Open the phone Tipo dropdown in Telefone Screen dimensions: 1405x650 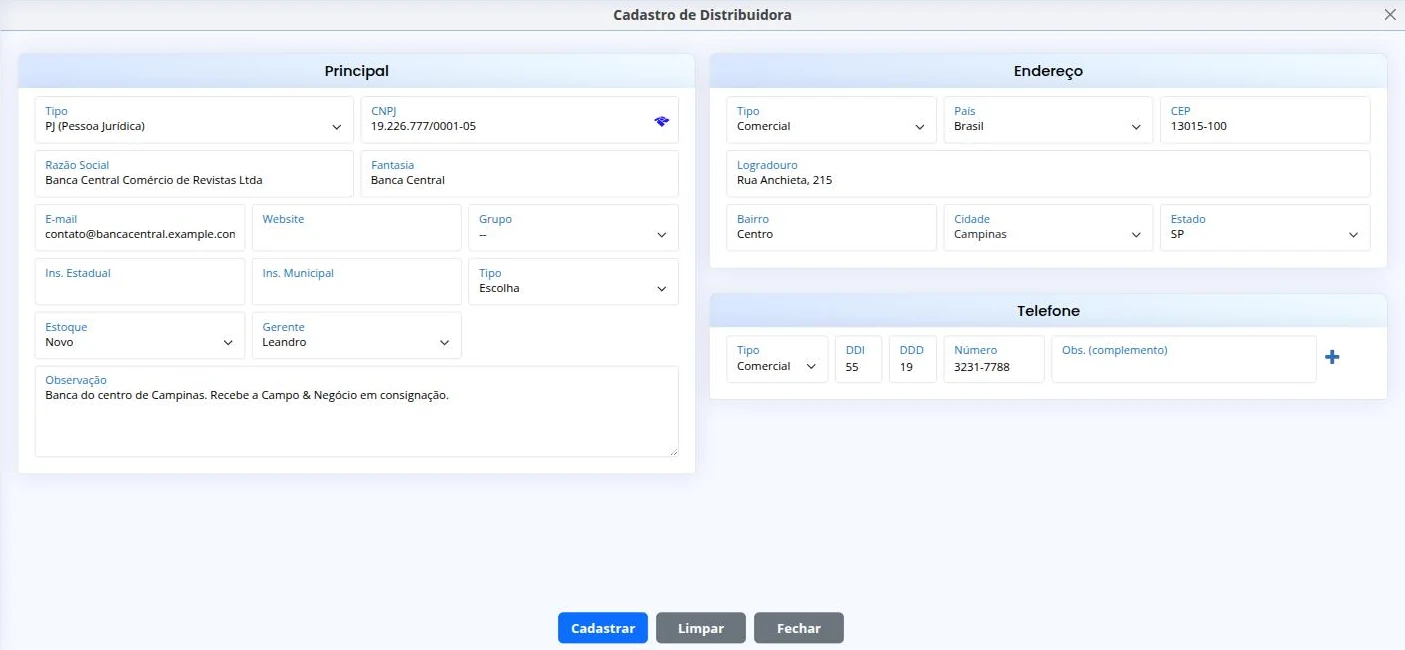tap(777, 359)
